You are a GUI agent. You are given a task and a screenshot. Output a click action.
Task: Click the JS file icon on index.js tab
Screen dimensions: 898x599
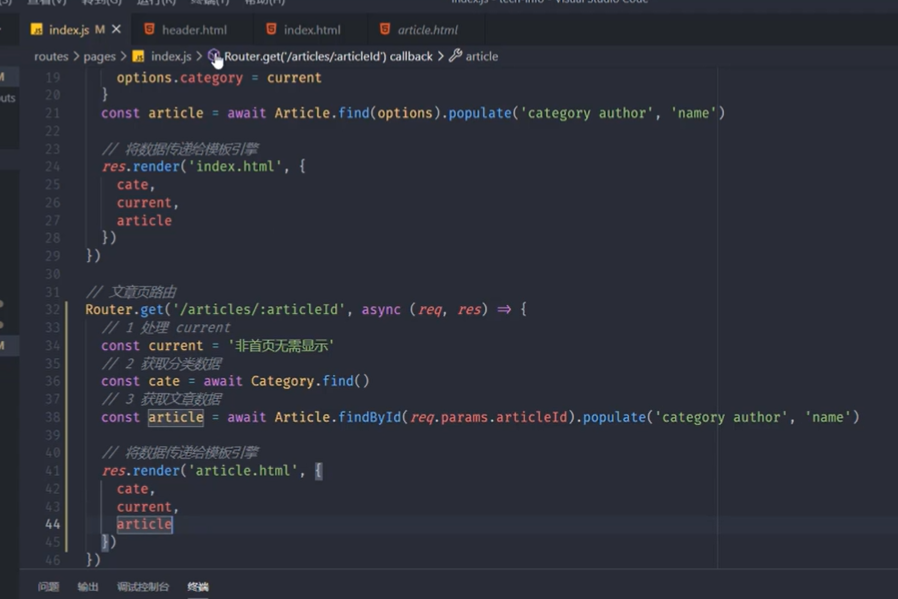tap(37, 30)
